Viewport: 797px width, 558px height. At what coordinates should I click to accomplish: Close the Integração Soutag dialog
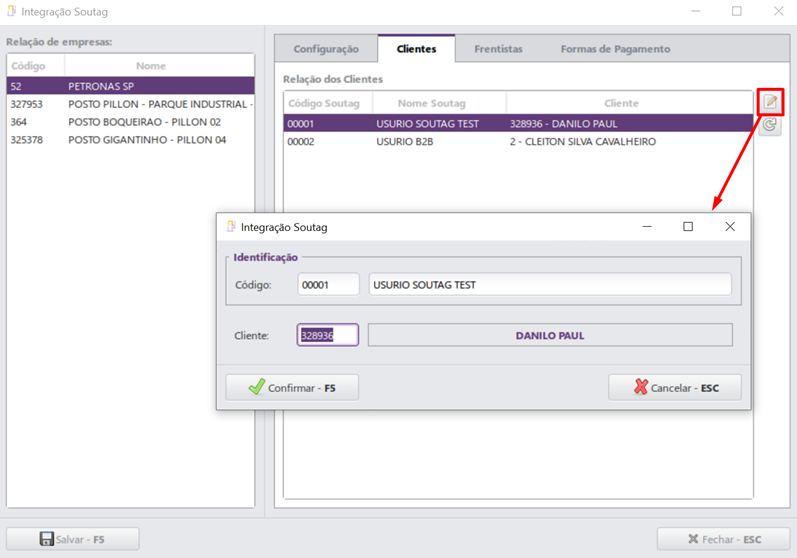coord(730,226)
